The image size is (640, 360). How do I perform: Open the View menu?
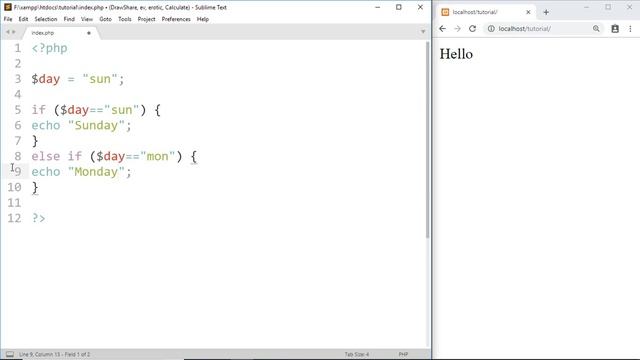tap(87, 19)
